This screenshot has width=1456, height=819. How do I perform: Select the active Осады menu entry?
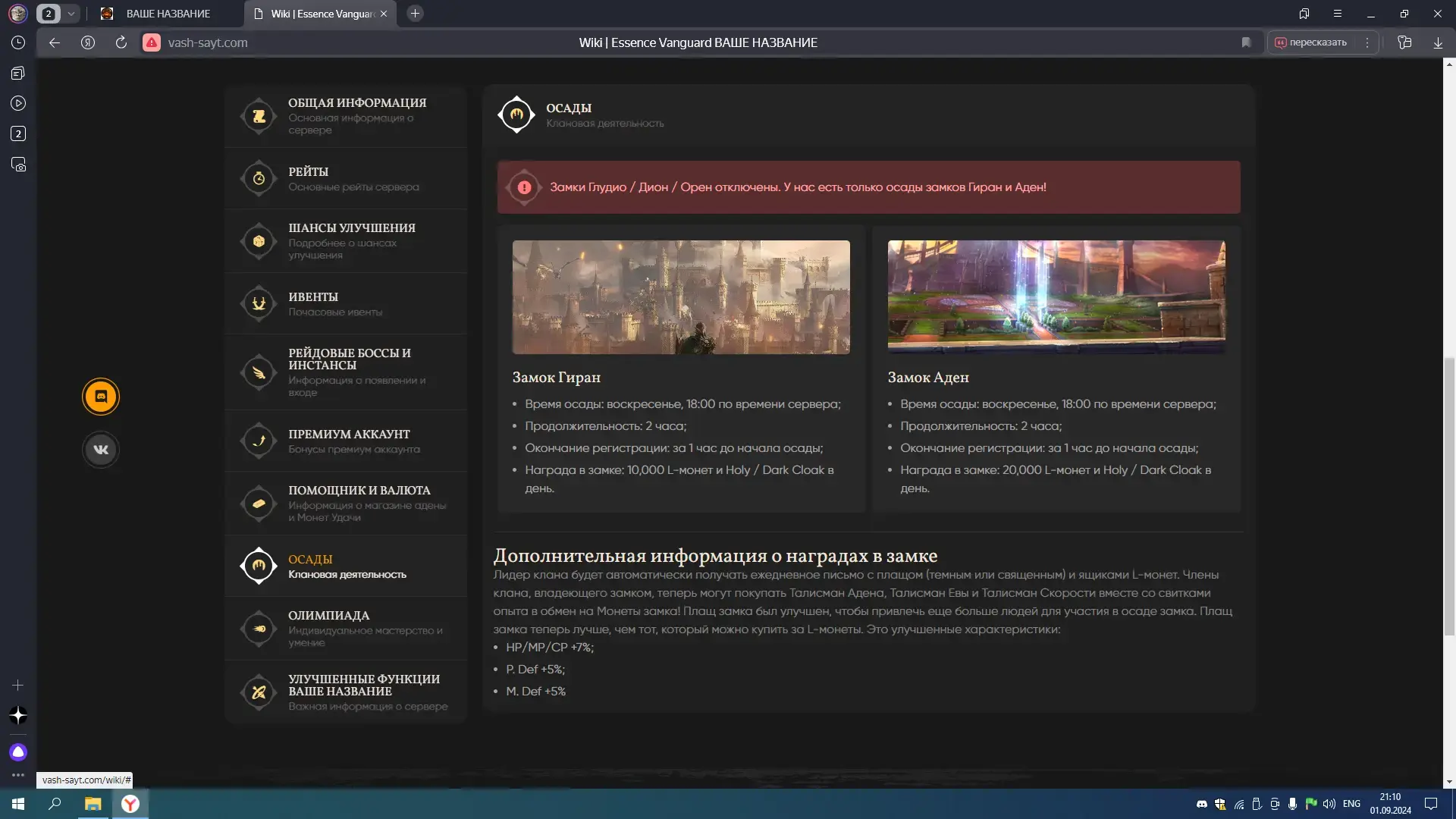click(x=346, y=566)
